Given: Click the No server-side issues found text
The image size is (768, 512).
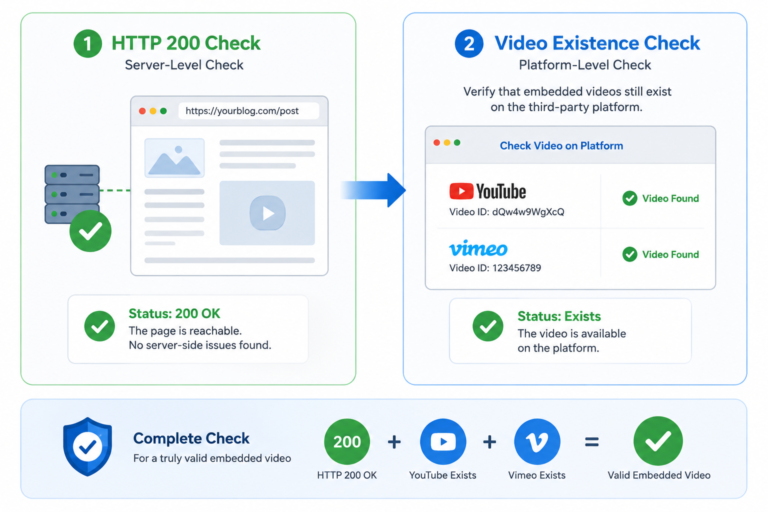Looking at the screenshot, I should click(200, 345).
